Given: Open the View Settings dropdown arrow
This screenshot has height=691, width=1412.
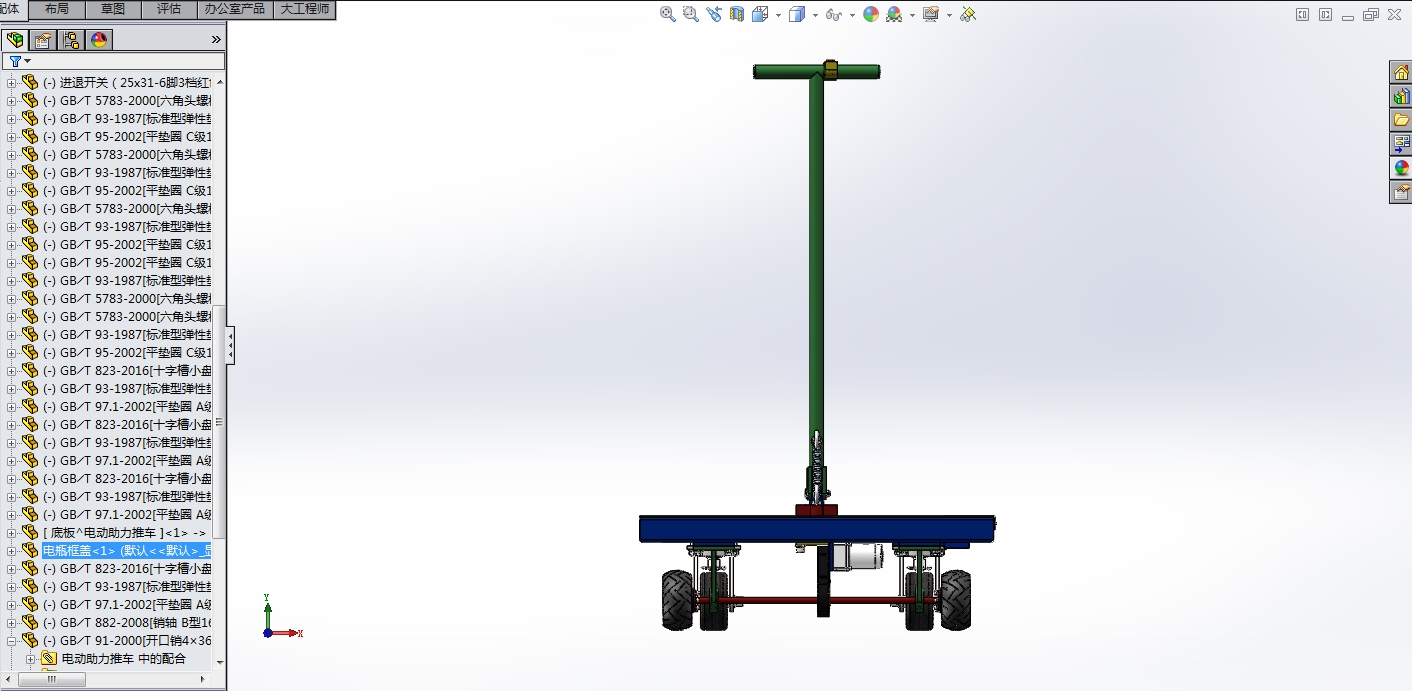Looking at the screenshot, I should coord(949,15).
